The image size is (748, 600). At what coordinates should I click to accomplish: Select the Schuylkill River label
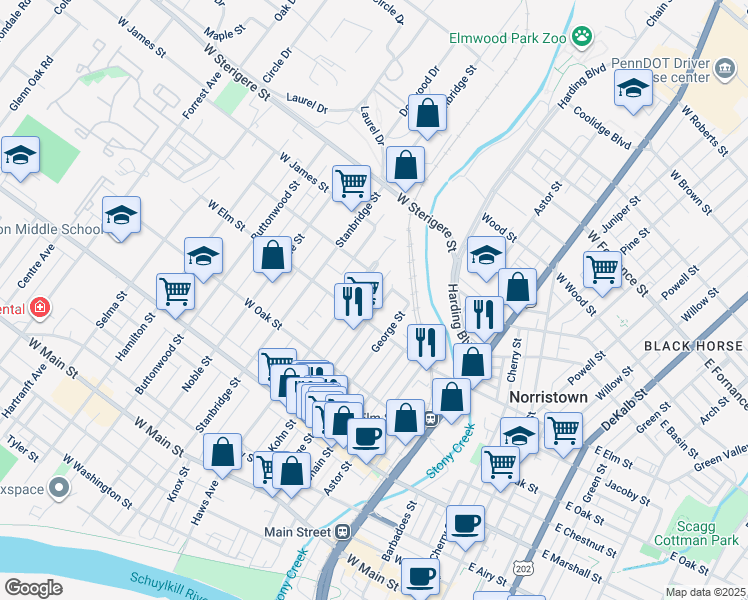pyautogui.click(x=169, y=587)
